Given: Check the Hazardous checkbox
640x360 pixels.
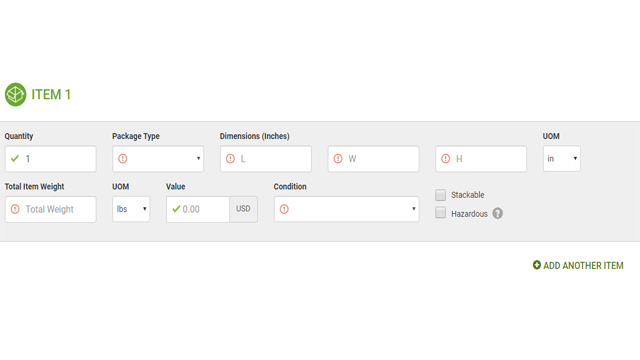Looking at the screenshot, I should point(440,213).
